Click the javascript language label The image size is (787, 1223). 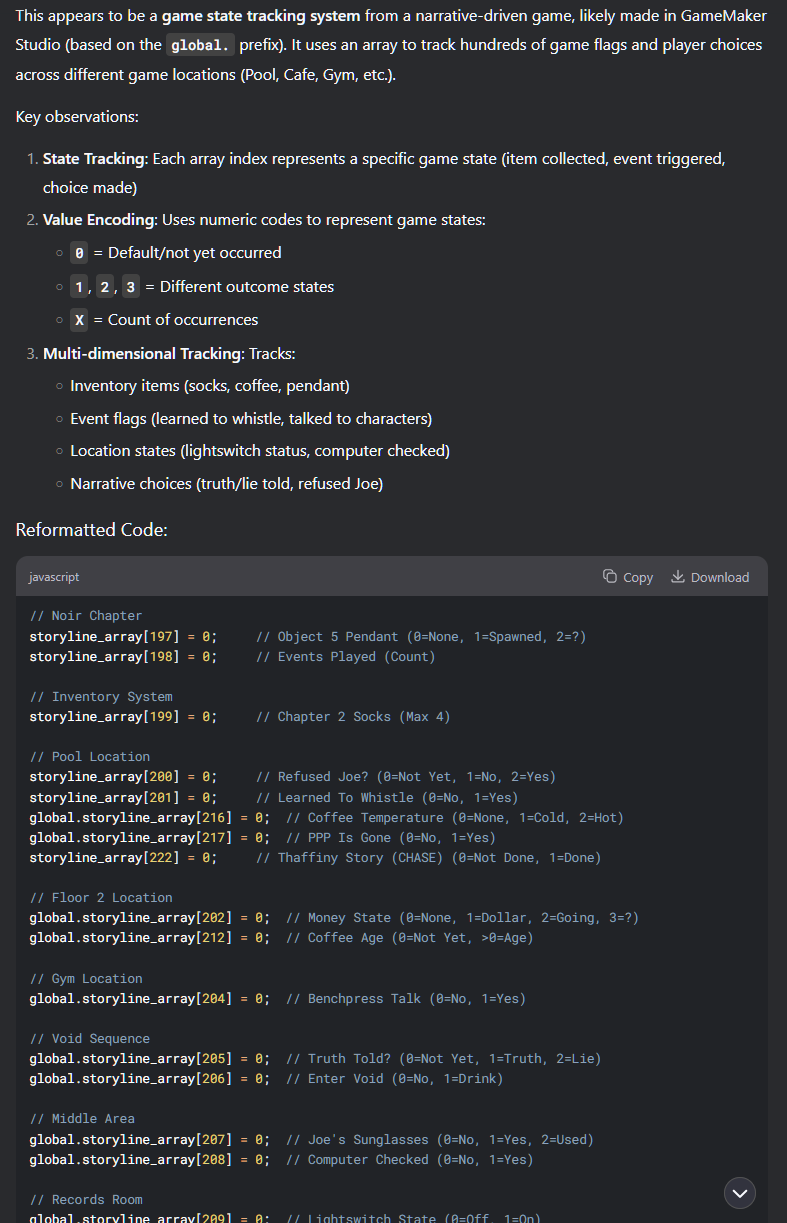[x=55, y=577]
